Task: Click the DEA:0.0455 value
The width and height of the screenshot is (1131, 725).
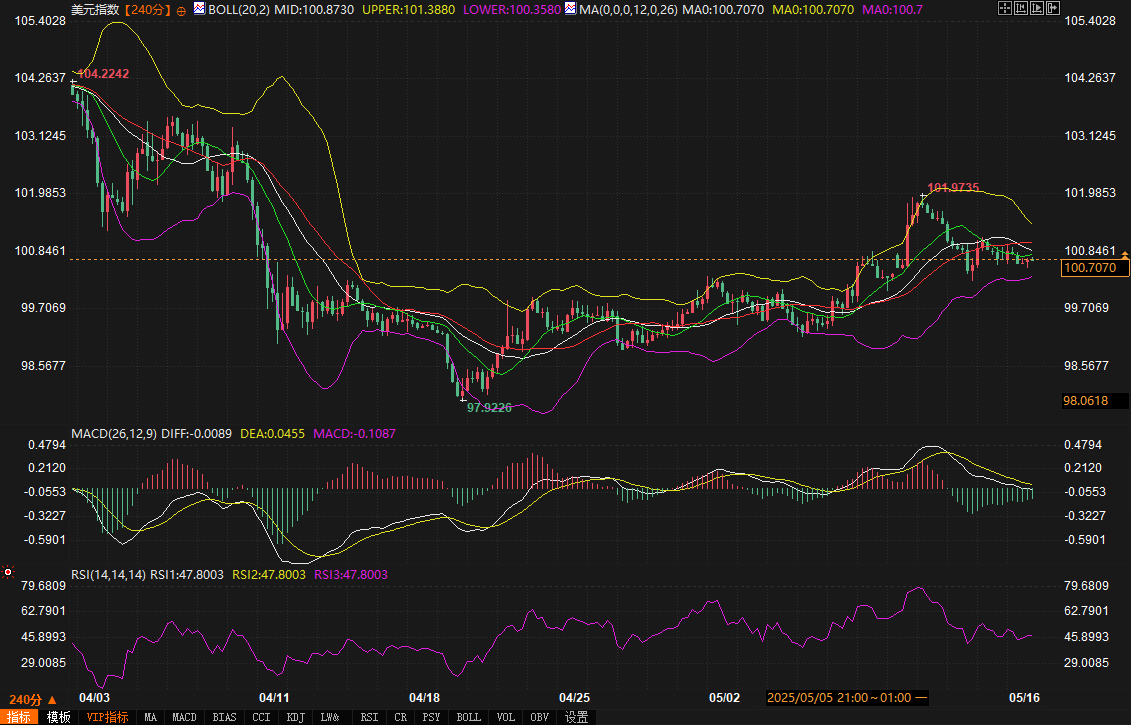Action: (272, 434)
